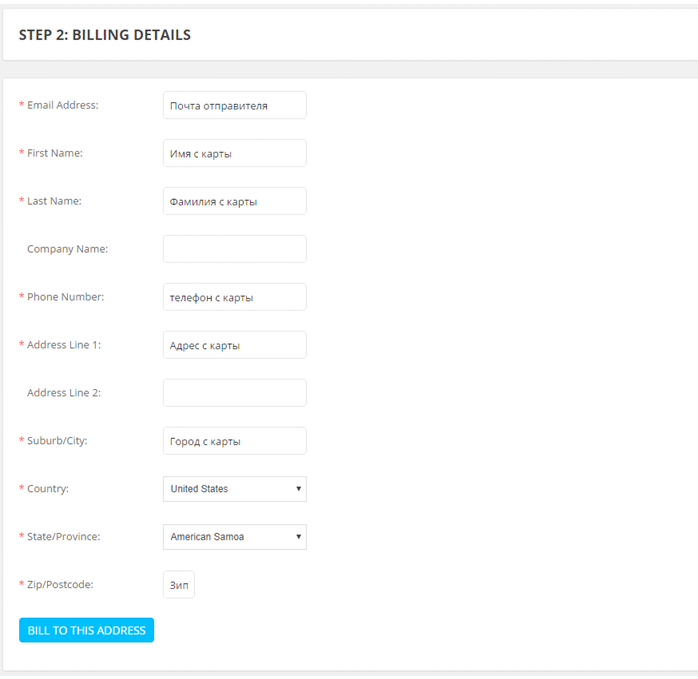The width and height of the screenshot is (698, 679).
Task: Click the empty Company Name field
Action: (x=234, y=249)
